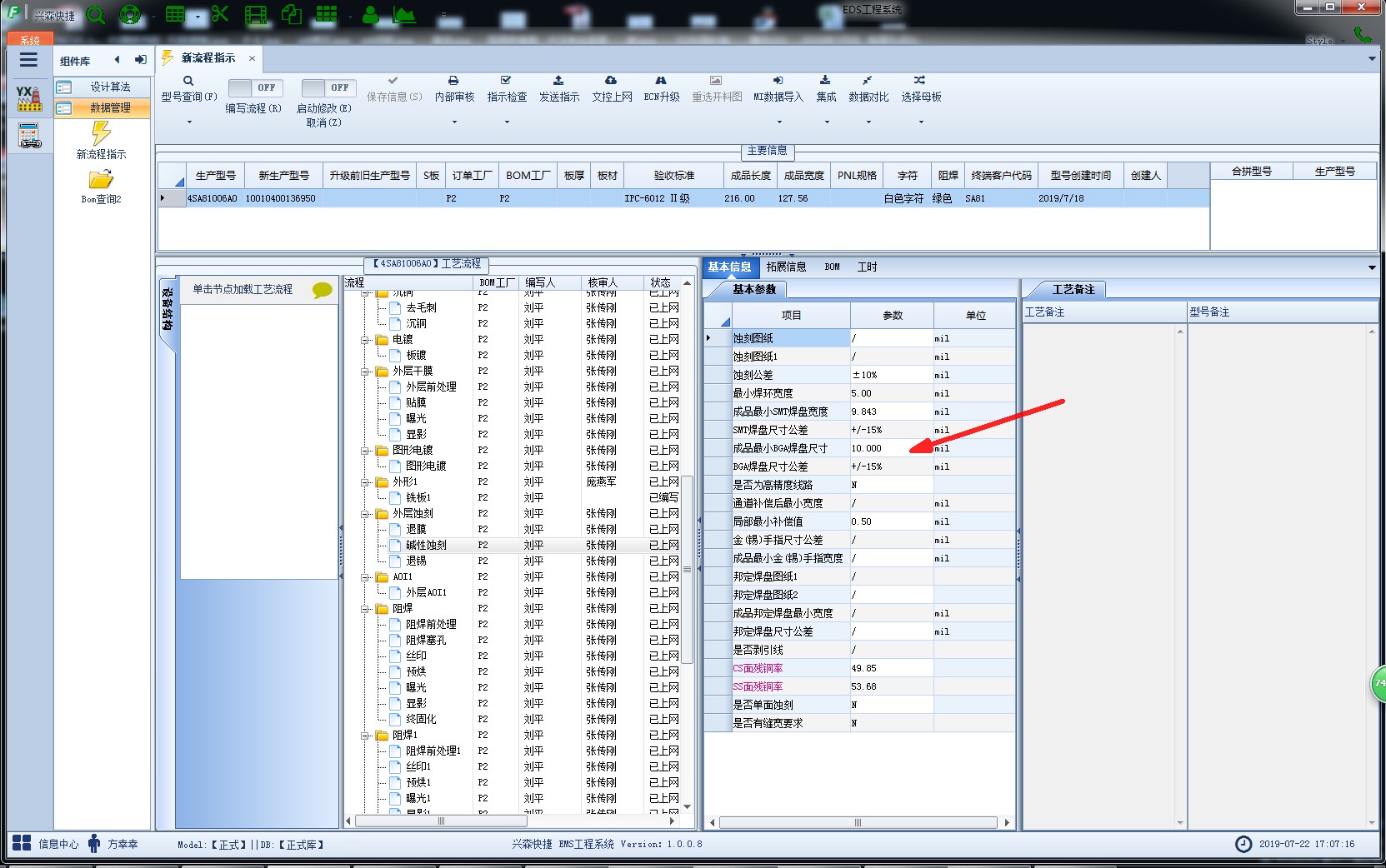
Task: Click the green area chart icon
Action: (403, 14)
